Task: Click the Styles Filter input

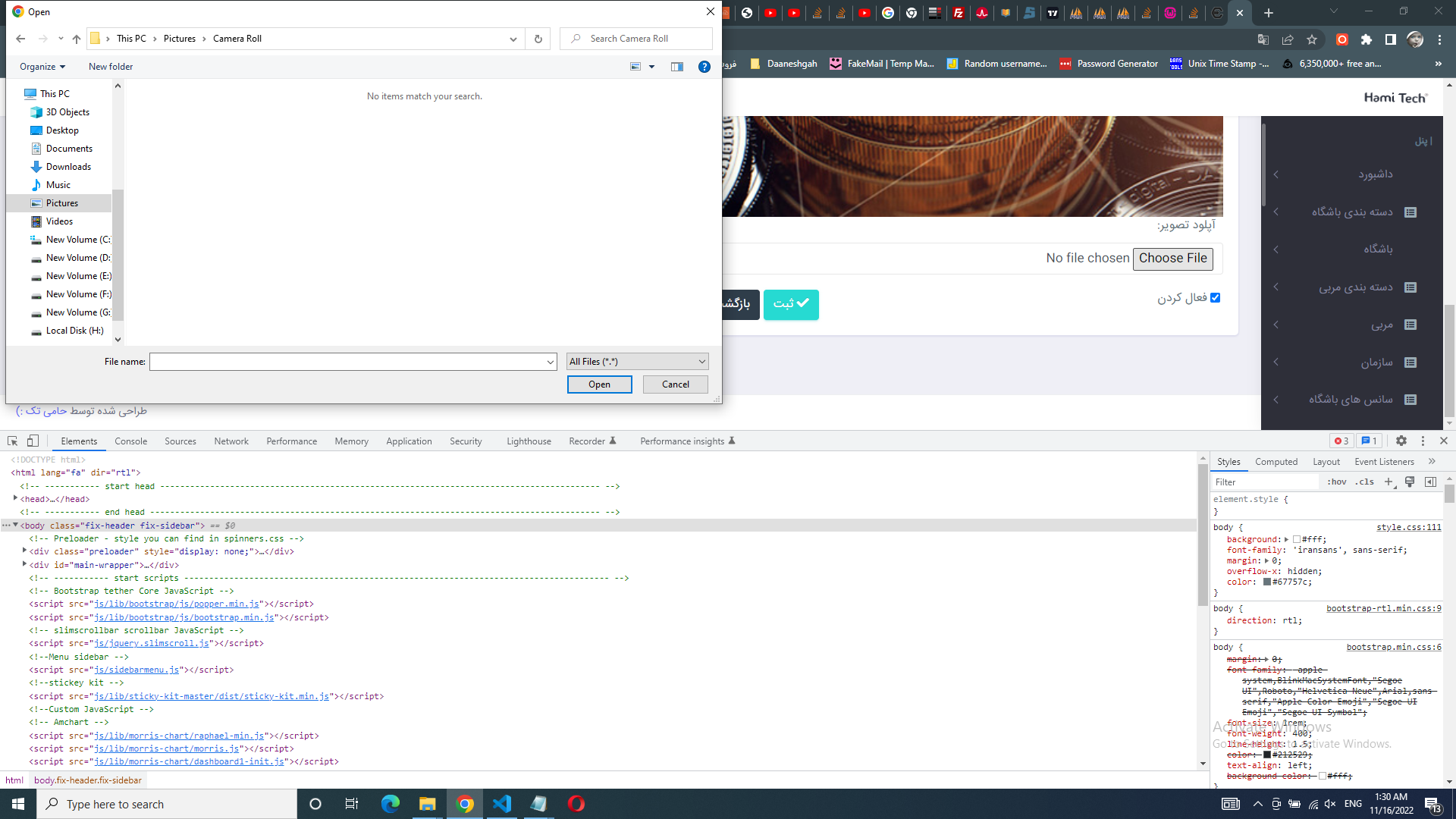Action: [1265, 482]
